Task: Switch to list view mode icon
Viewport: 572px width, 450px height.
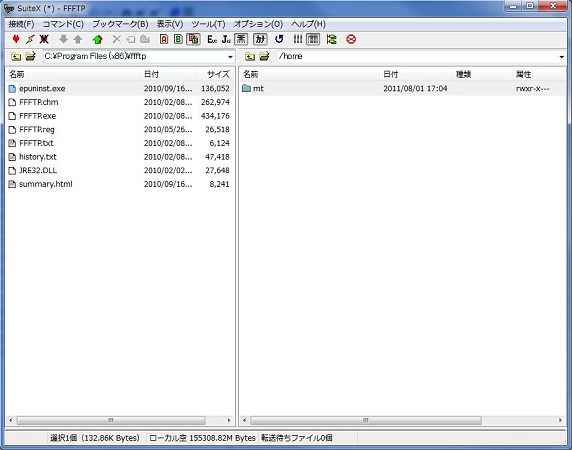Action: (298, 39)
